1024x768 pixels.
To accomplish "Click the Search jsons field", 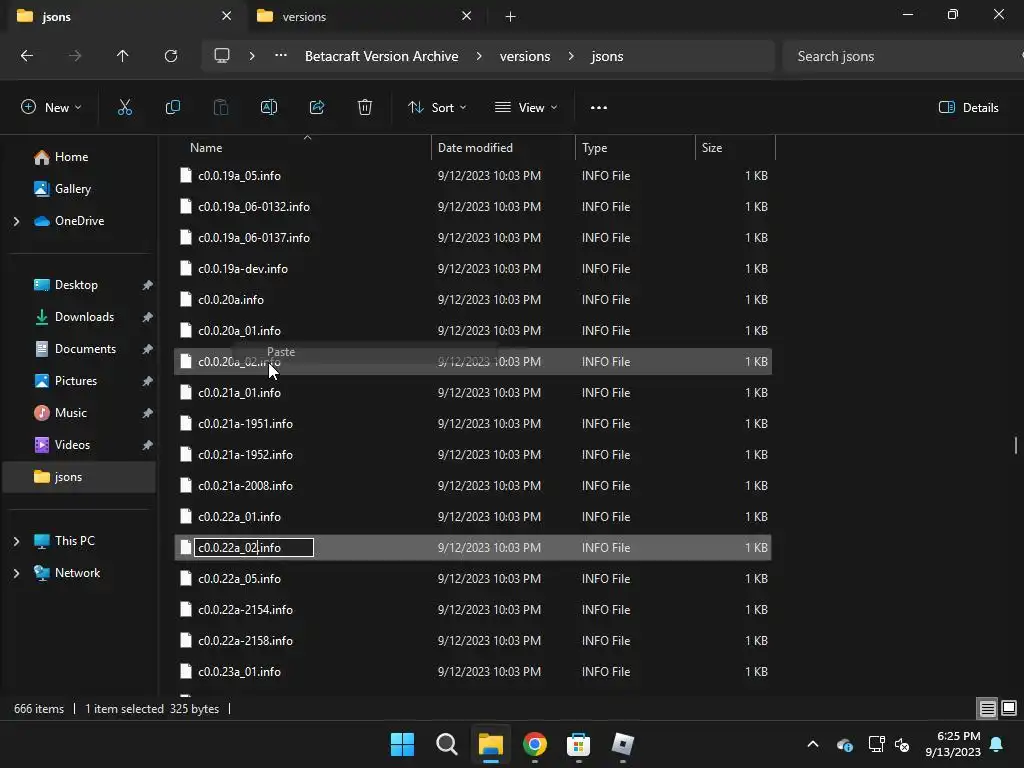I will pos(901,56).
